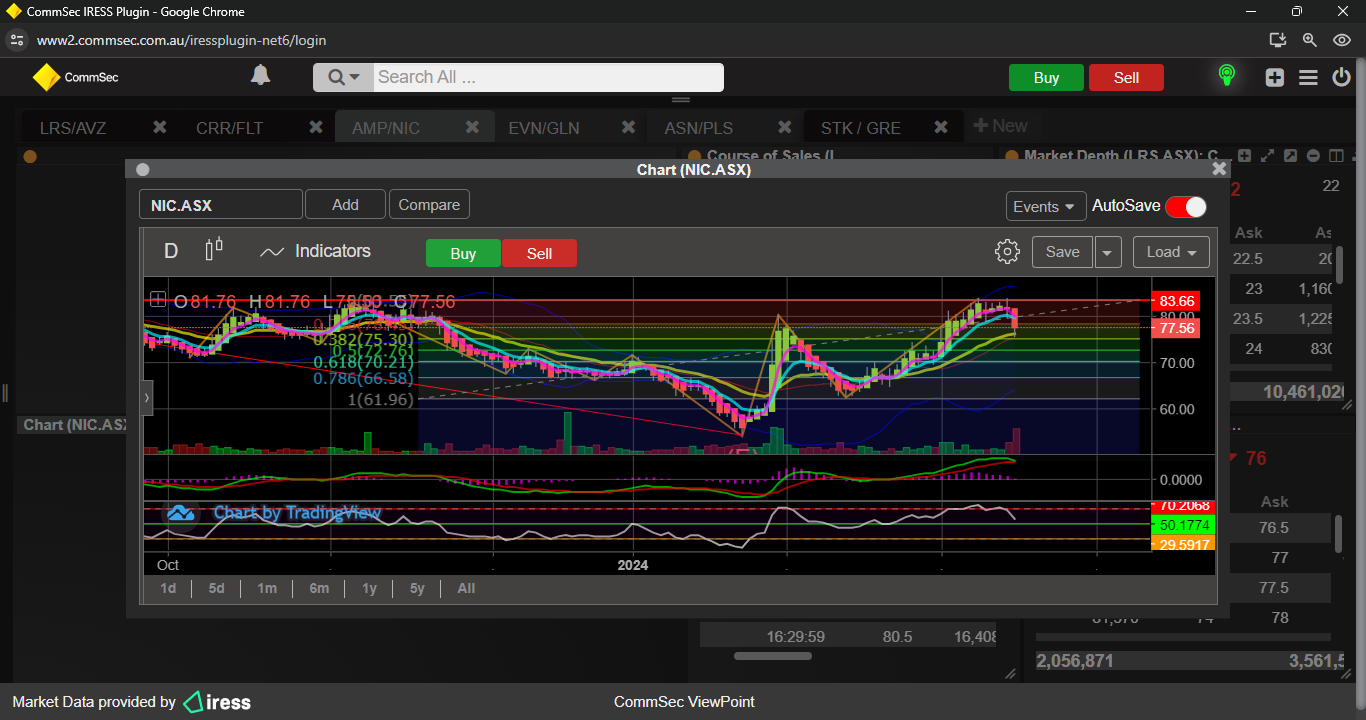The height and width of the screenshot is (720, 1366).
Task: Click Market Depth panel plus icon
Action: [x=1245, y=156]
